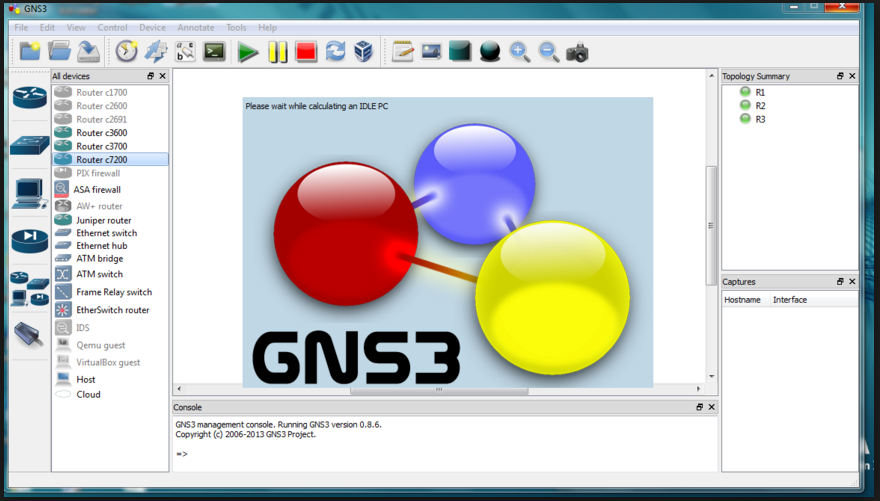The height and width of the screenshot is (501, 880).
Task: Reload all devices with blue arrows icon
Action: (335, 52)
